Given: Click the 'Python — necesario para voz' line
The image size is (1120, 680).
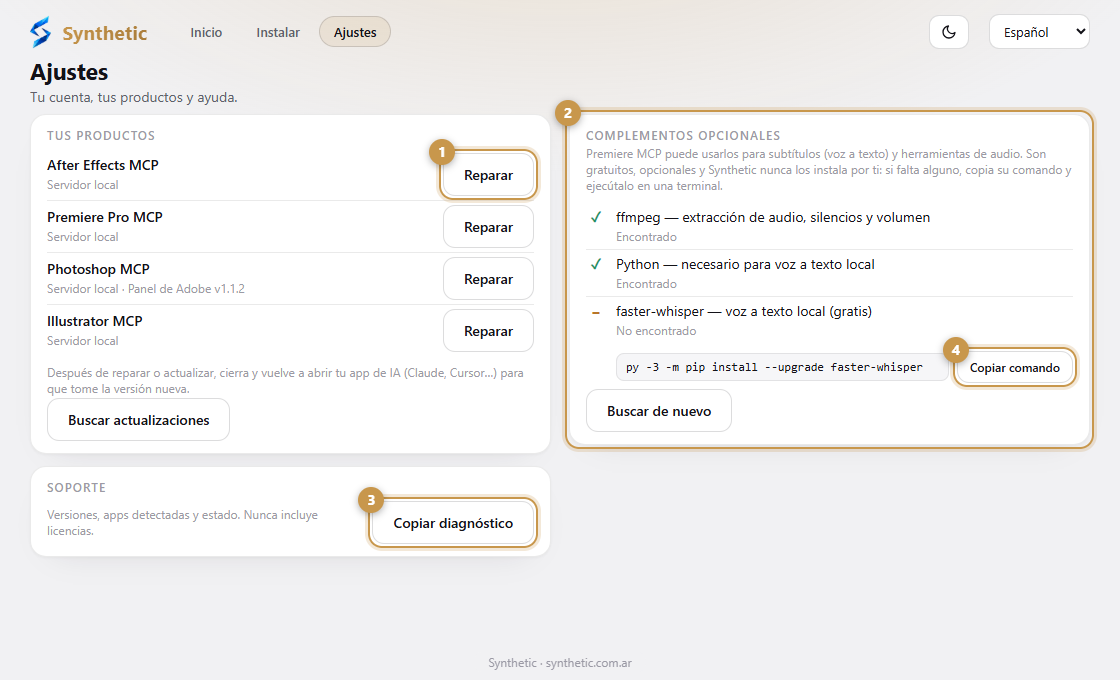Looking at the screenshot, I should (745, 264).
